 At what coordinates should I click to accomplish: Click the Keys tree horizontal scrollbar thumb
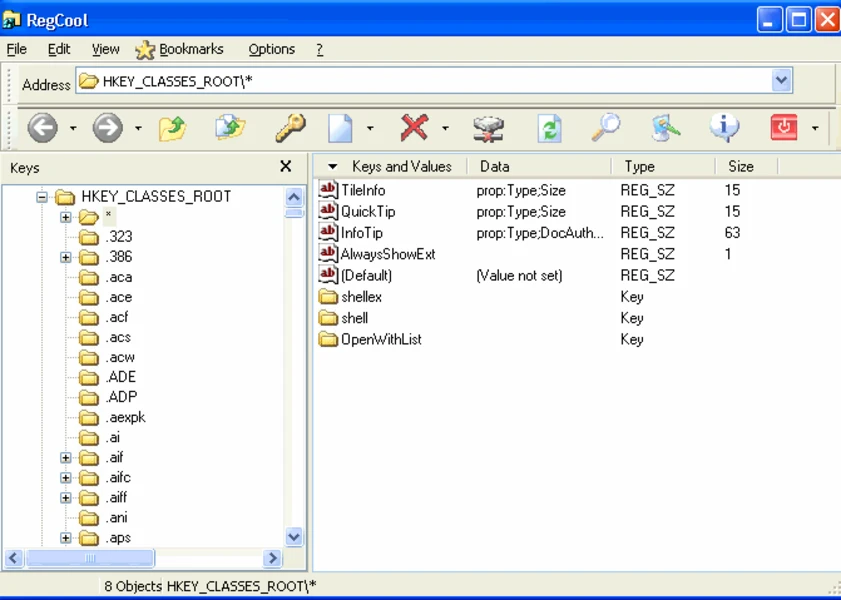coord(90,558)
